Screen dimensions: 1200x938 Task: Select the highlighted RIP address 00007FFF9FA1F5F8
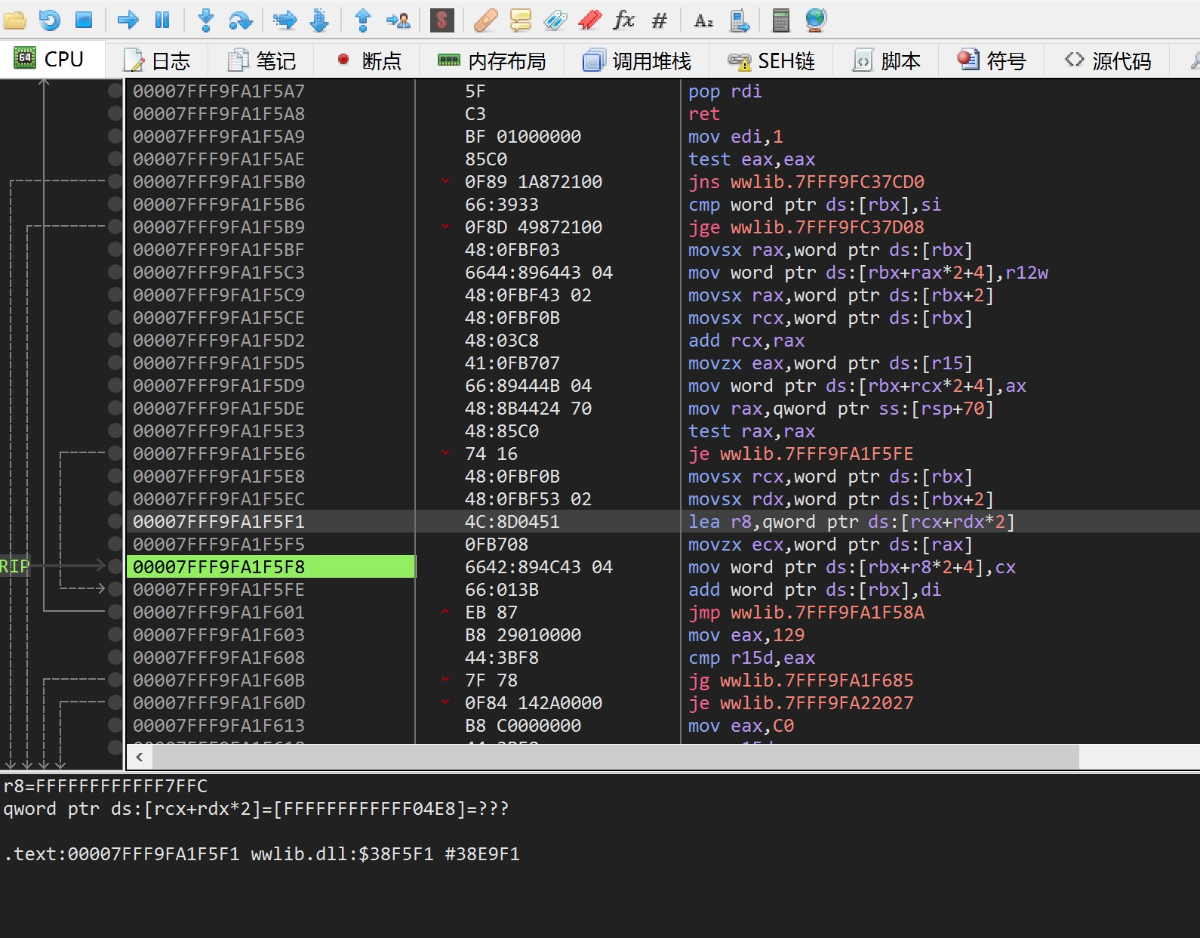tap(219, 567)
